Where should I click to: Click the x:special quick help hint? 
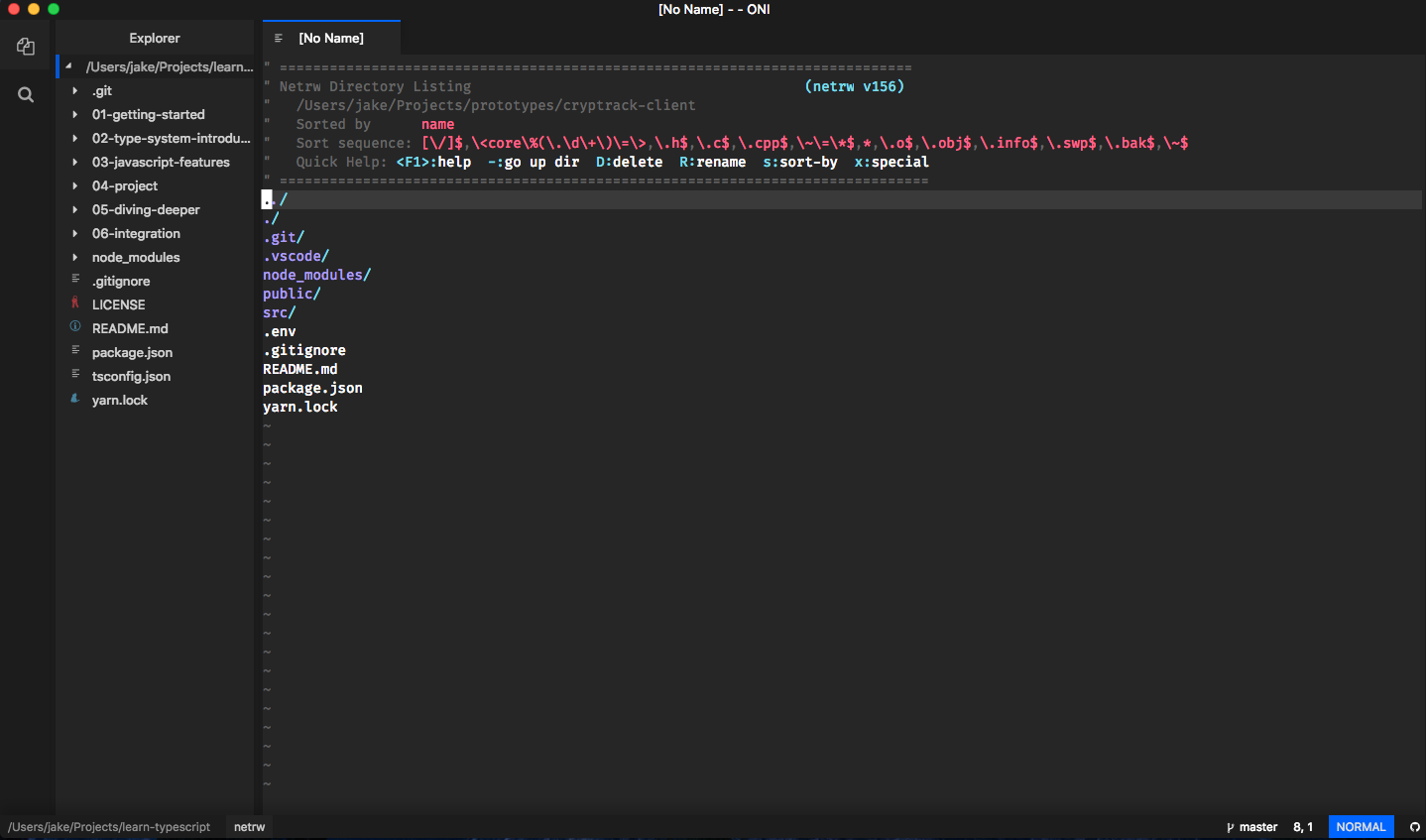point(891,162)
